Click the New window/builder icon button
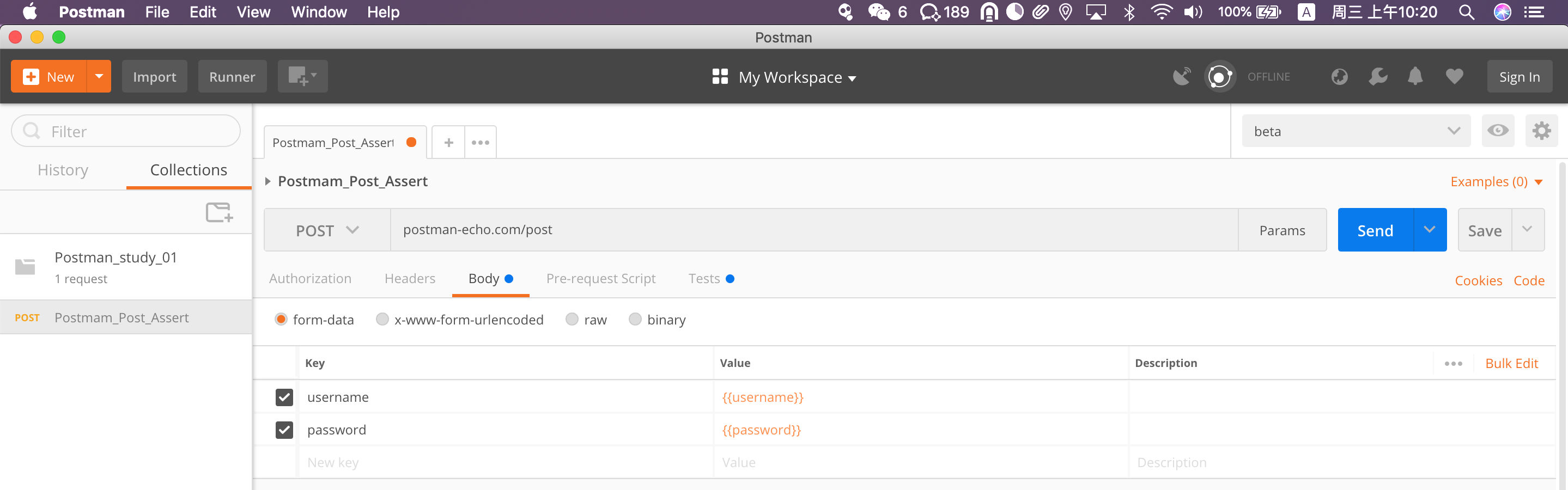The width and height of the screenshot is (1568, 490). pos(302,77)
